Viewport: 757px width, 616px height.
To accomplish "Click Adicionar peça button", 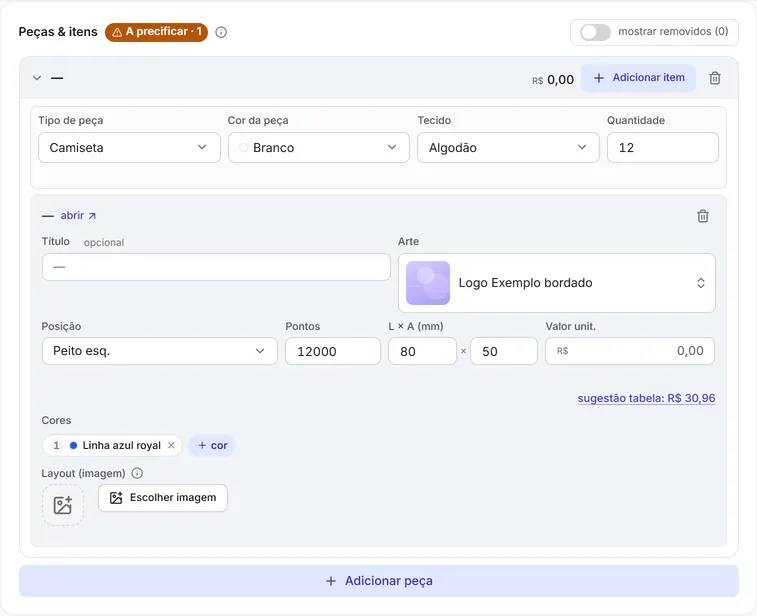I will (x=378, y=581).
